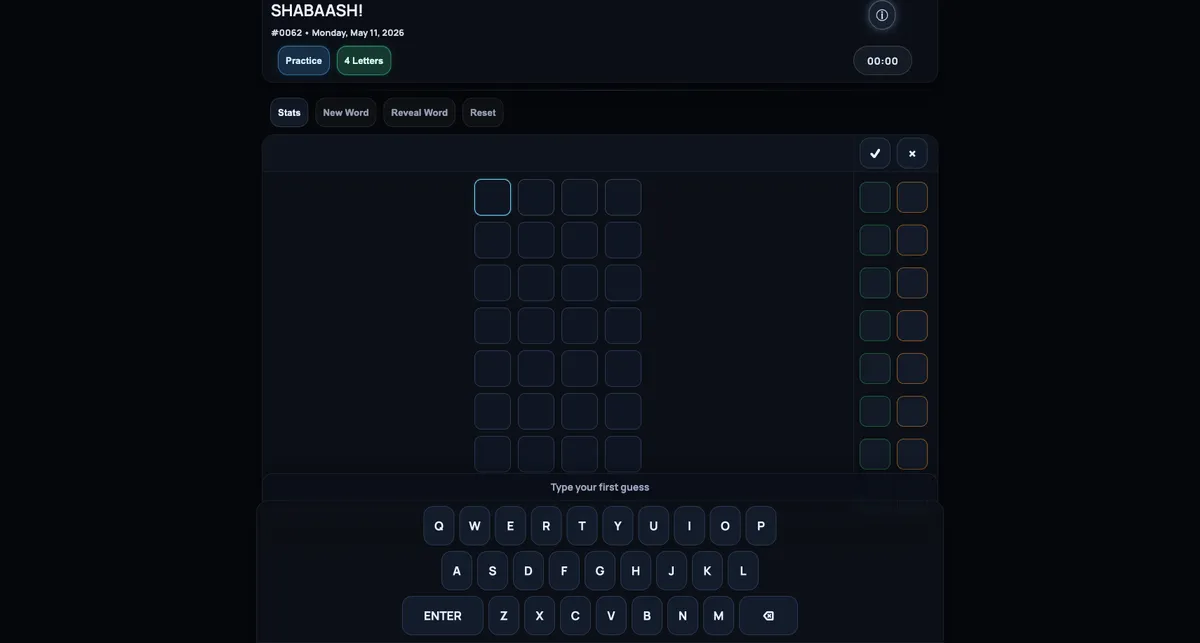The image size is (1200, 643).
Task: Tap the backspace key icon
Action: click(x=768, y=616)
